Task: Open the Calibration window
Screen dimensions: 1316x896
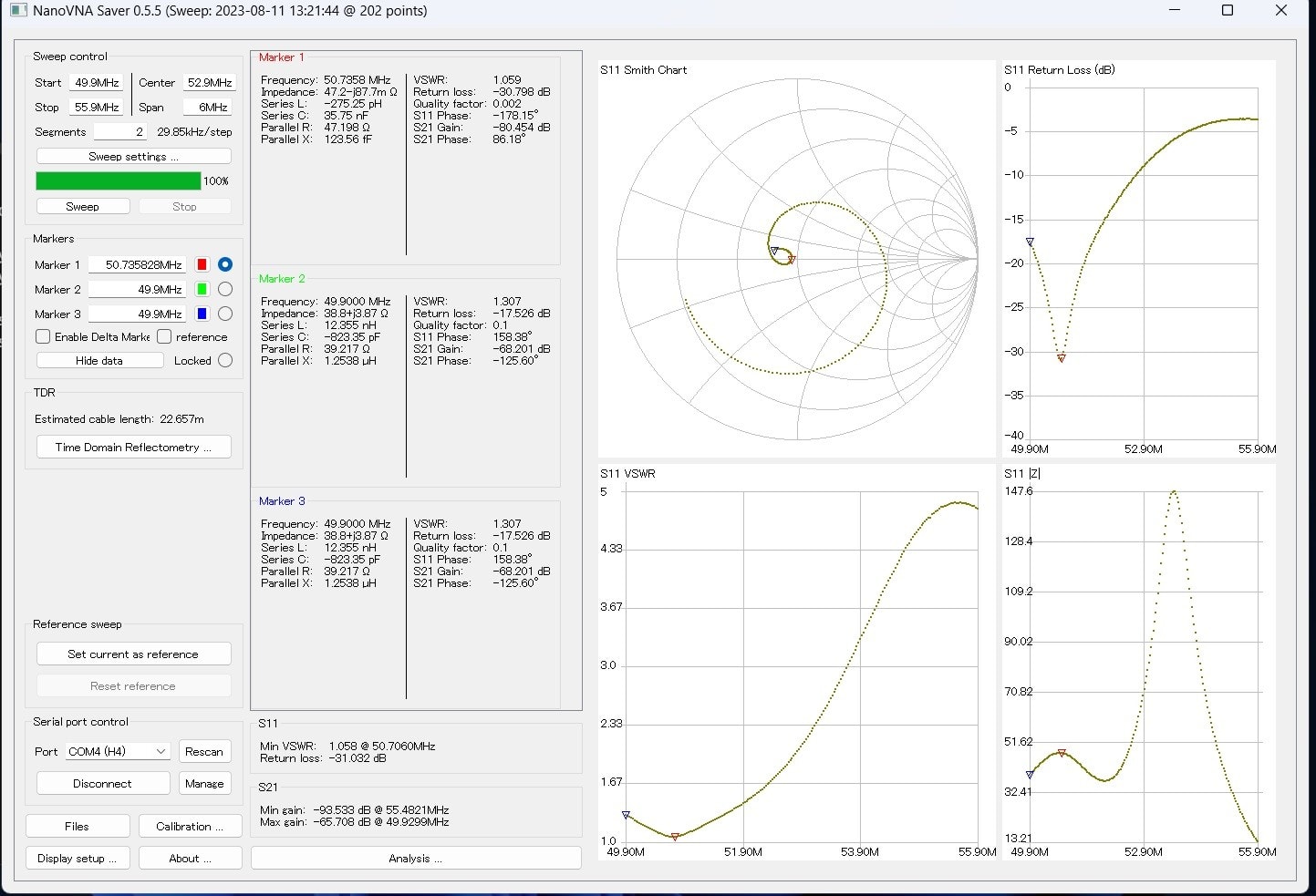Action: [190, 827]
